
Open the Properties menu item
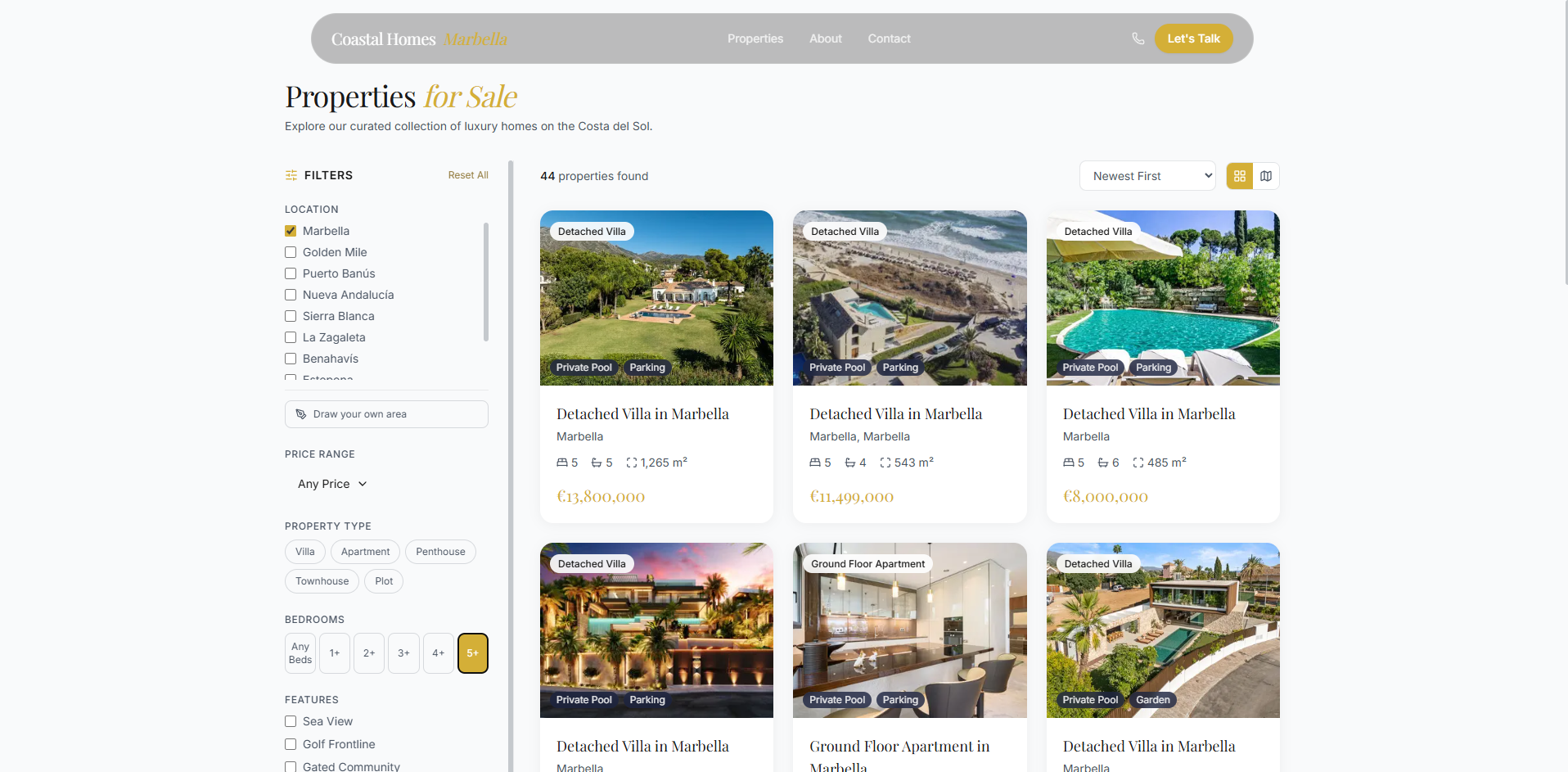[755, 38]
